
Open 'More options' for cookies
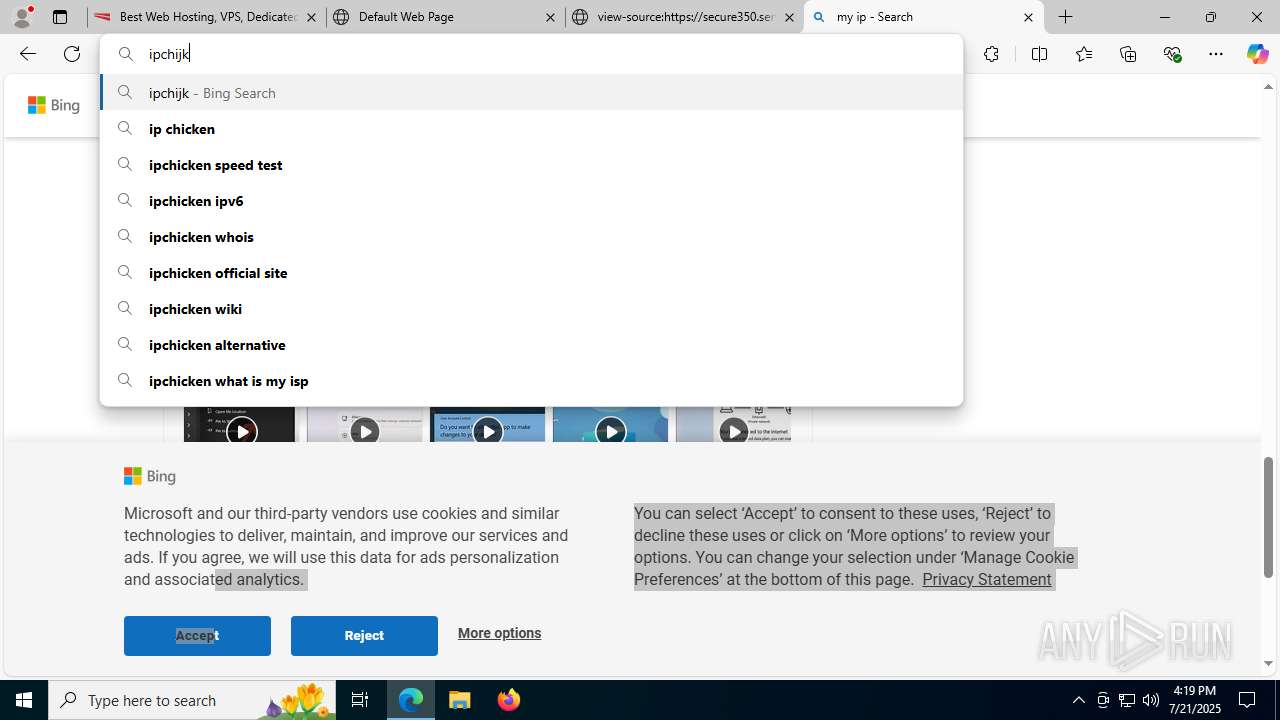[x=499, y=633]
